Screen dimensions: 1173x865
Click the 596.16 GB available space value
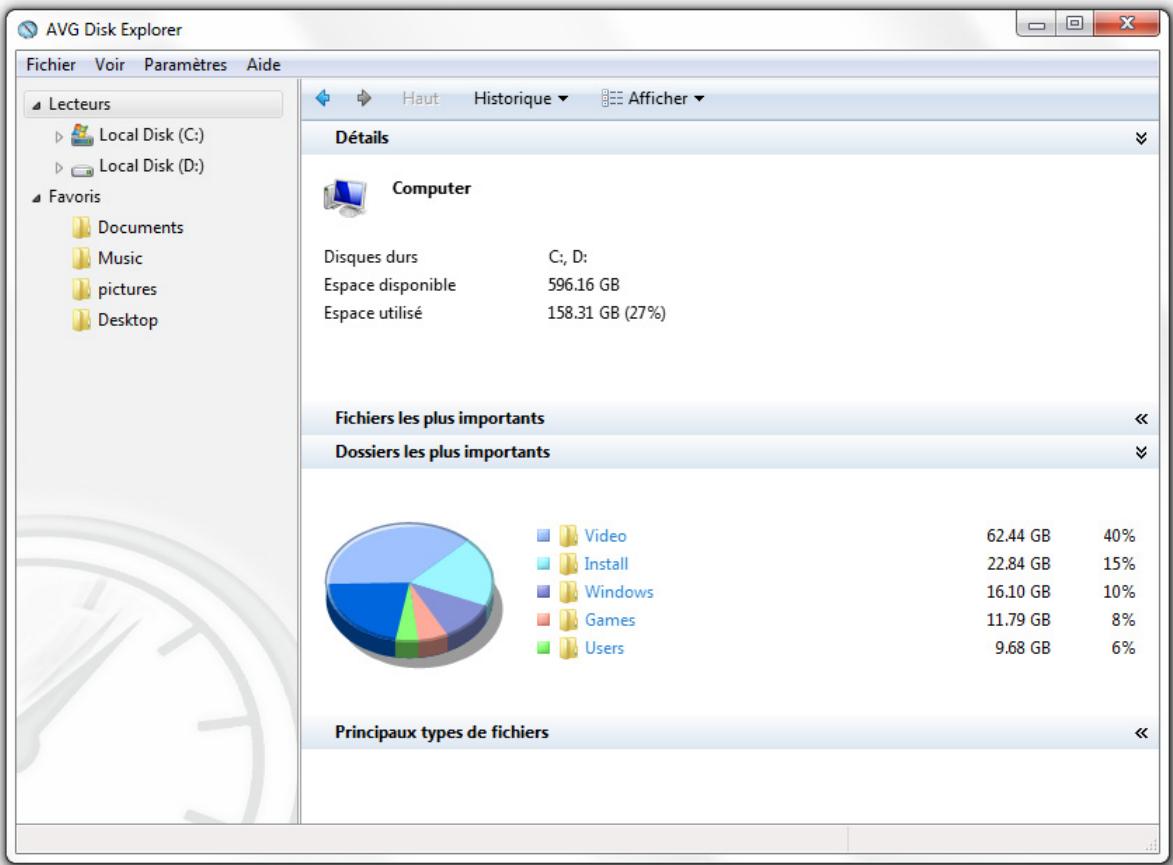pos(584,285)
